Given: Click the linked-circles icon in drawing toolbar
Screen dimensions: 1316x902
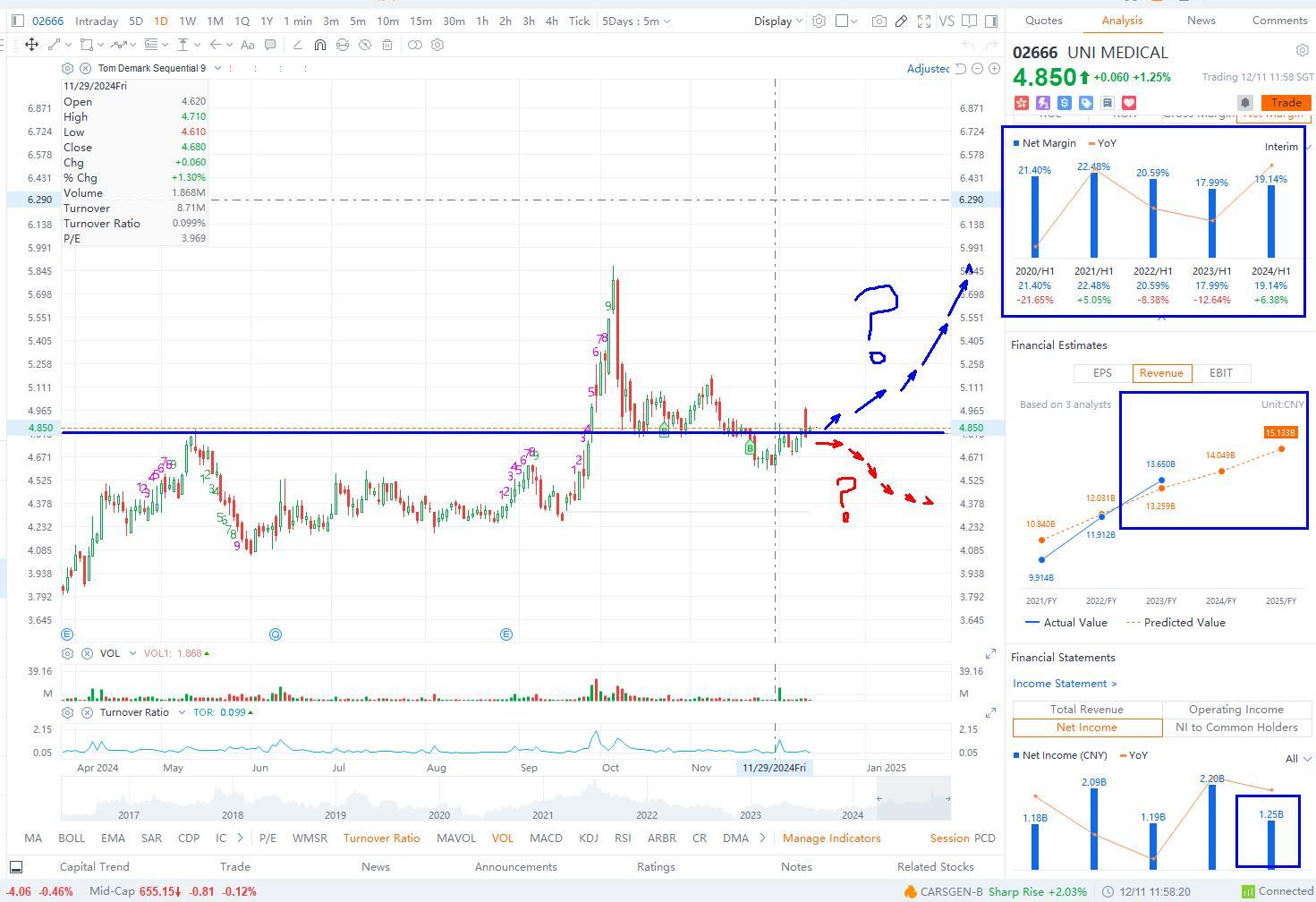Looking at the screenshot, I should pyautogui.click(x=415, y=45).
